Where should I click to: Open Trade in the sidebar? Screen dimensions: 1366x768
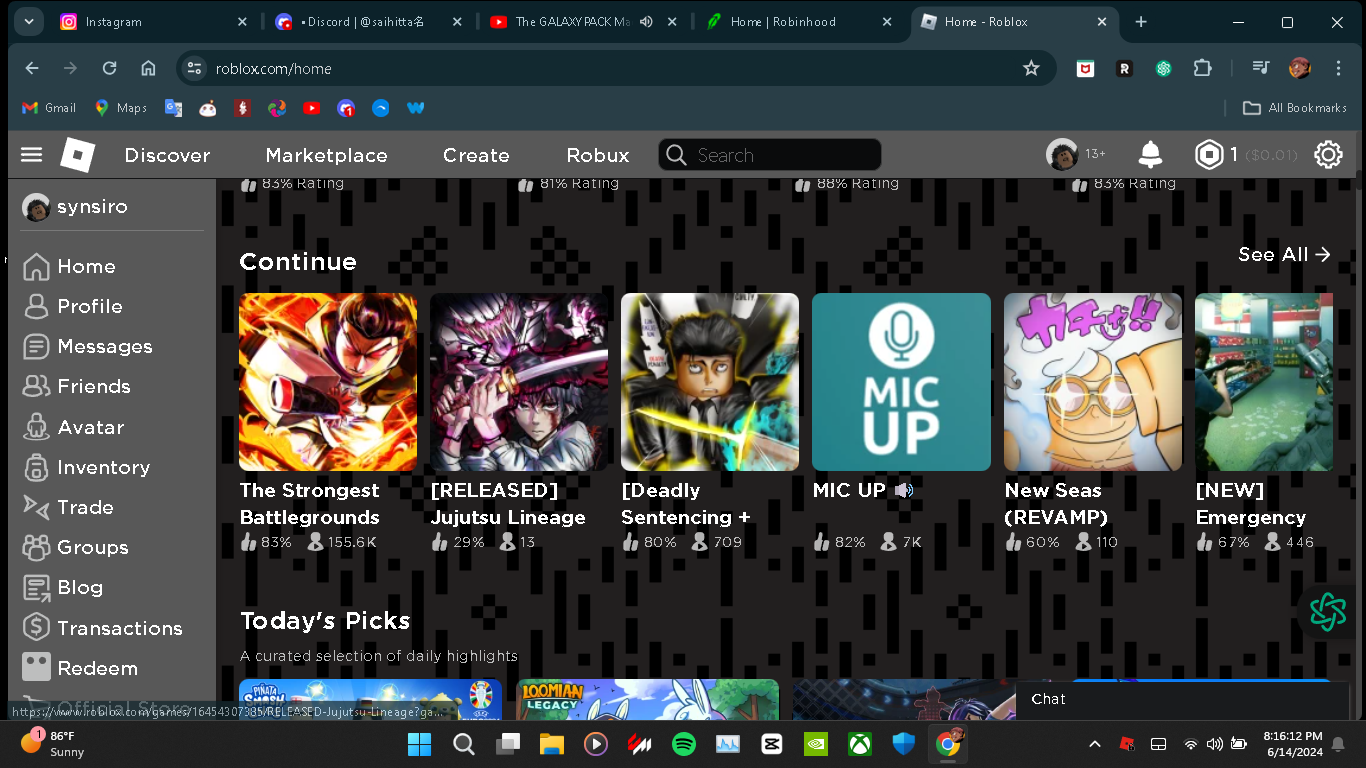(68, 507)
